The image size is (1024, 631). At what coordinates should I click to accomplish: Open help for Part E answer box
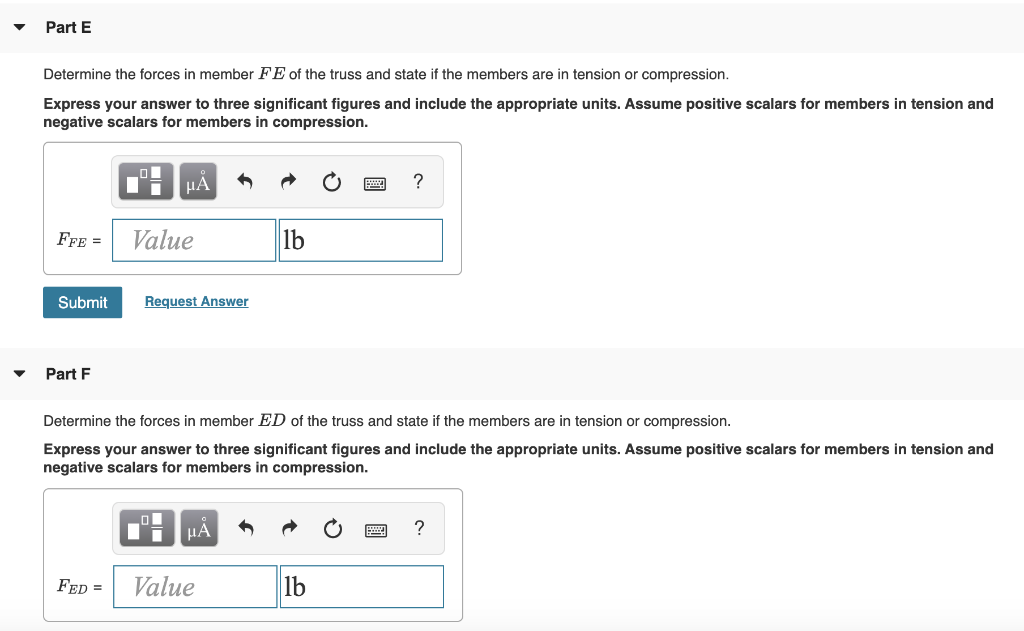tap(419, 181)
